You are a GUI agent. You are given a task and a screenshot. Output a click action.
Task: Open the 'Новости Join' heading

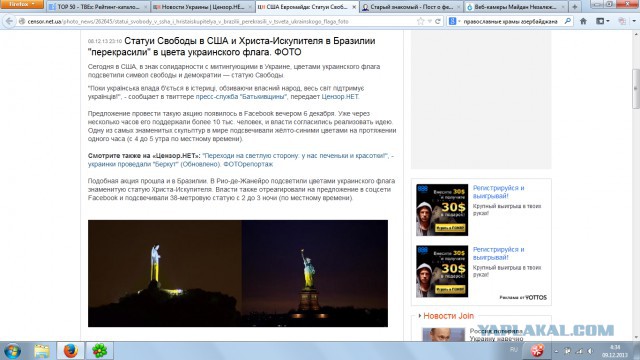(x=449, y=316)
